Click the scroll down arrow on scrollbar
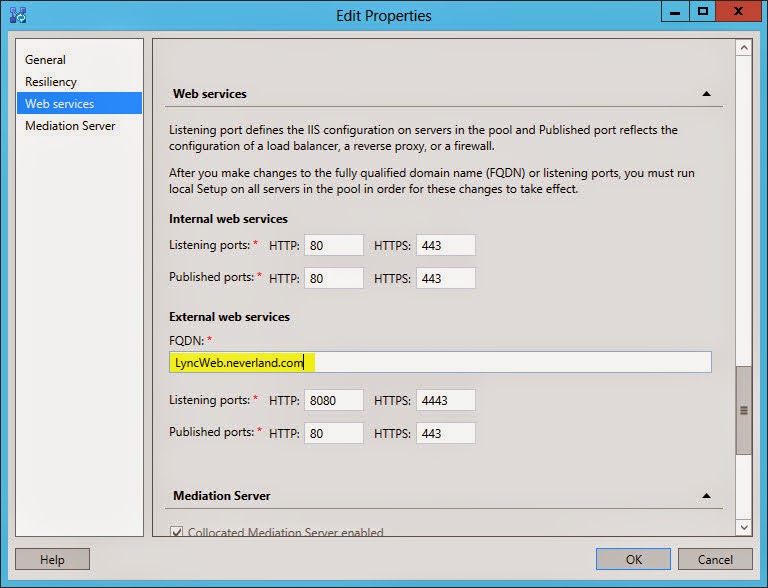Image resolution: width=768 pixels, height=588 pixels. point(743,526)
